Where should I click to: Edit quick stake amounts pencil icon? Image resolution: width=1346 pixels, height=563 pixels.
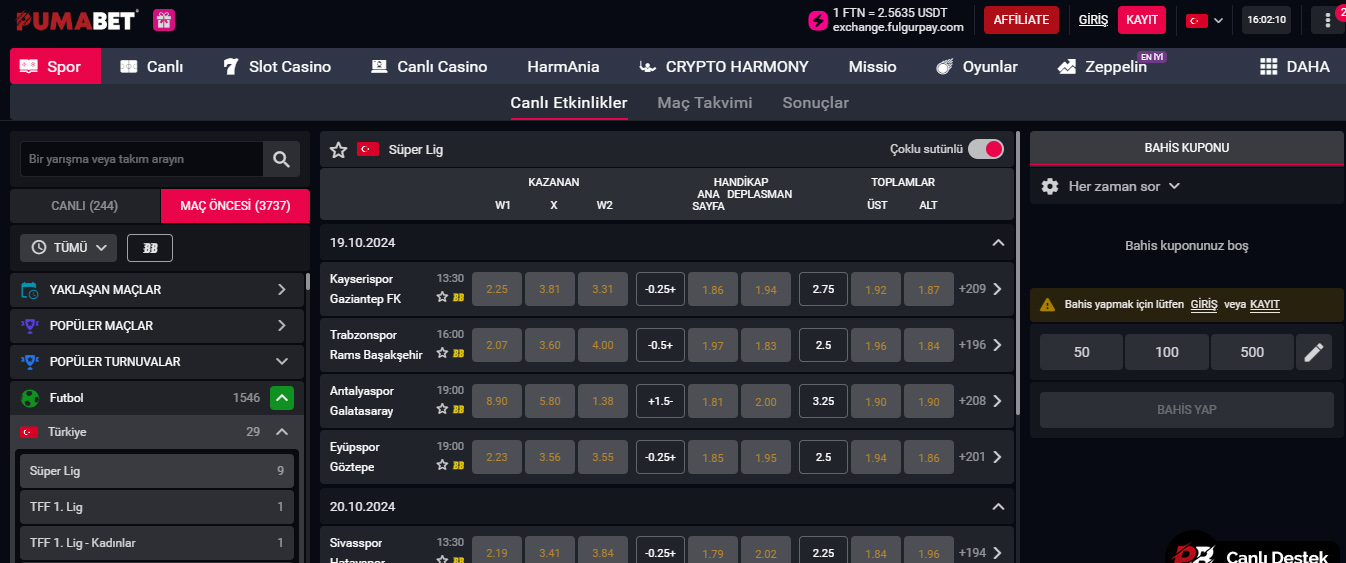[x=1314, y=352]
